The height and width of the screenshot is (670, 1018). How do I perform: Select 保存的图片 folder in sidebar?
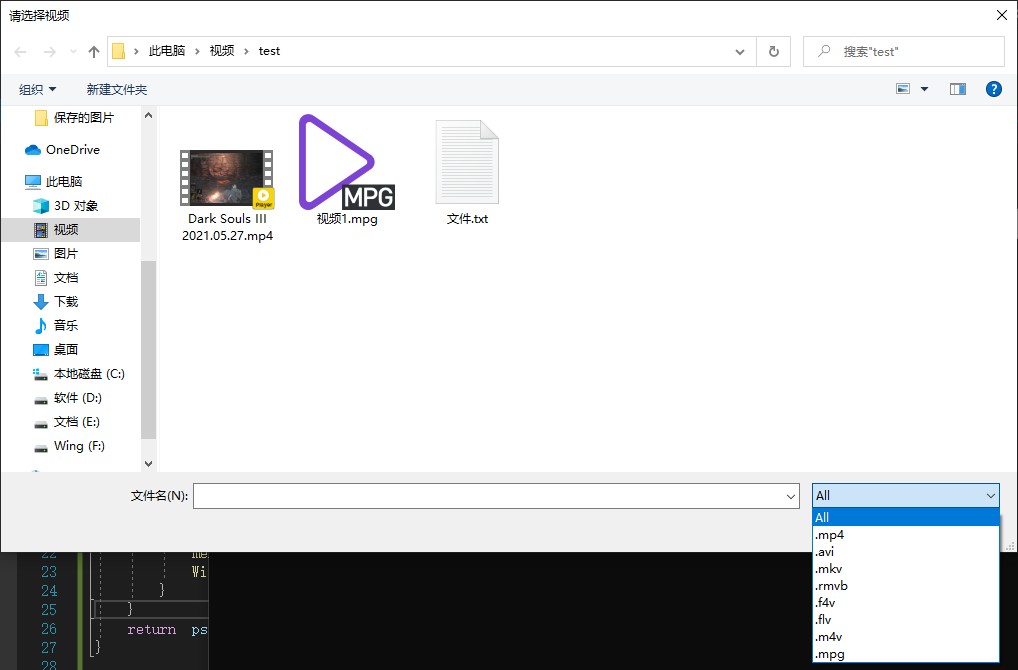click(75, 118)
